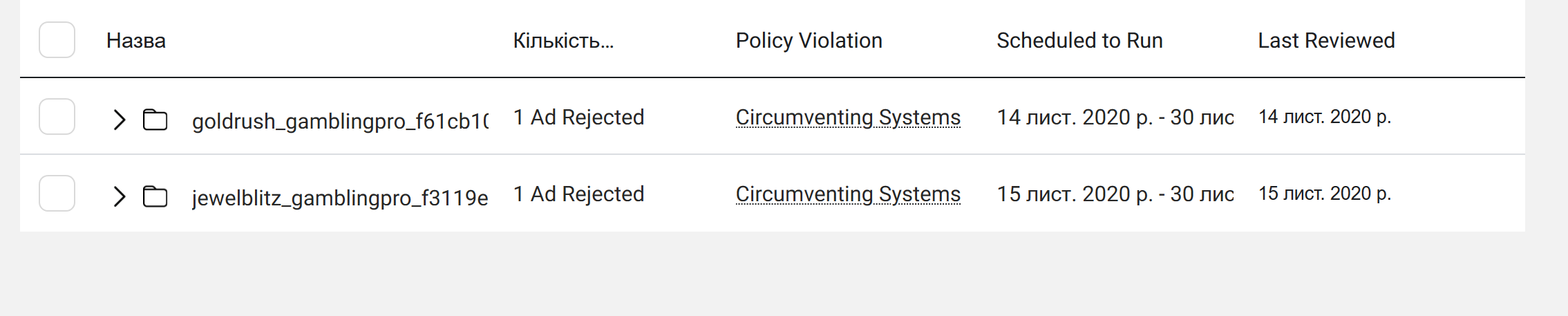The width and height of the screenshot is (1568, 316).
Task: Open the goldrush_gamblingpro_f61cb1 campaign name
Action: tap(340, 121)
